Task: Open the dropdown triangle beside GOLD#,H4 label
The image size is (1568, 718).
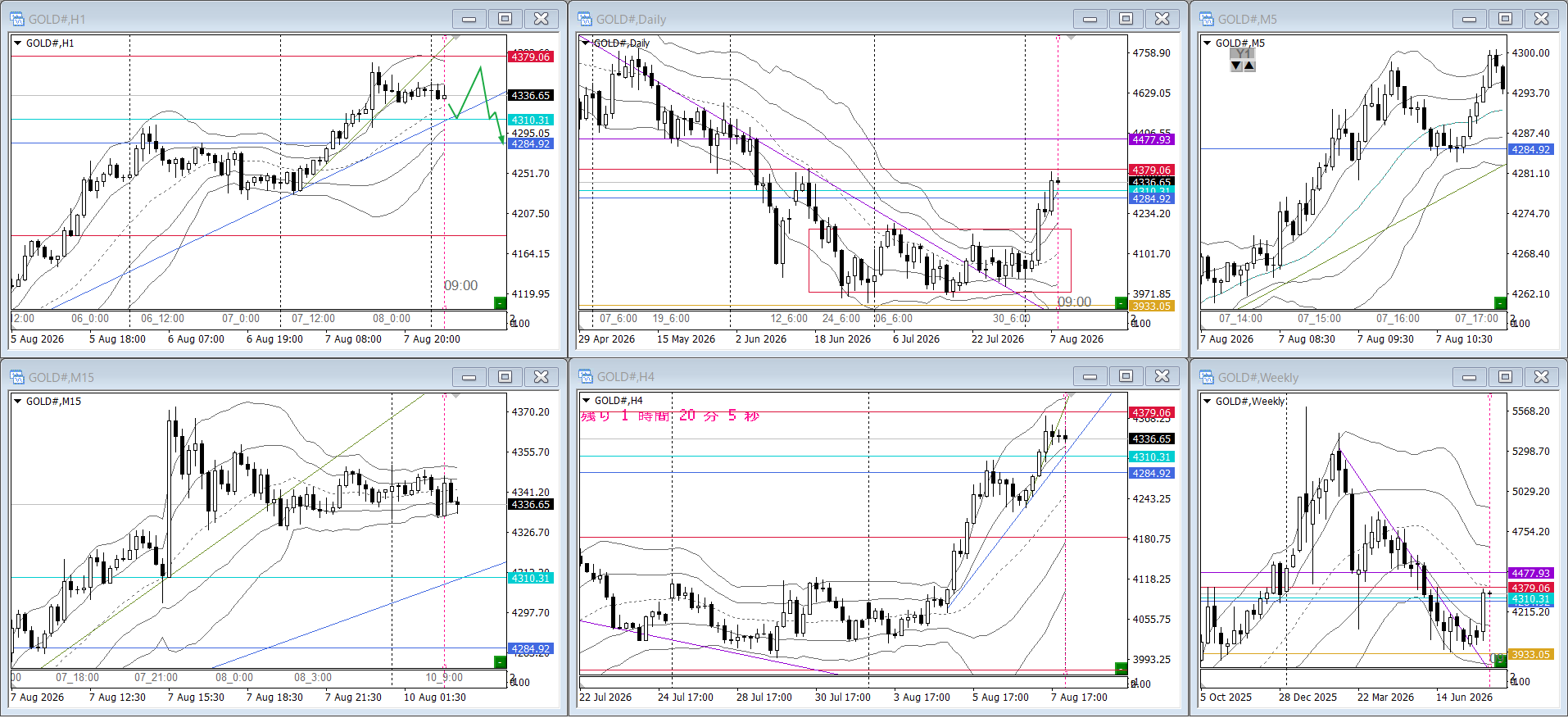Action: tap(585, 402)
